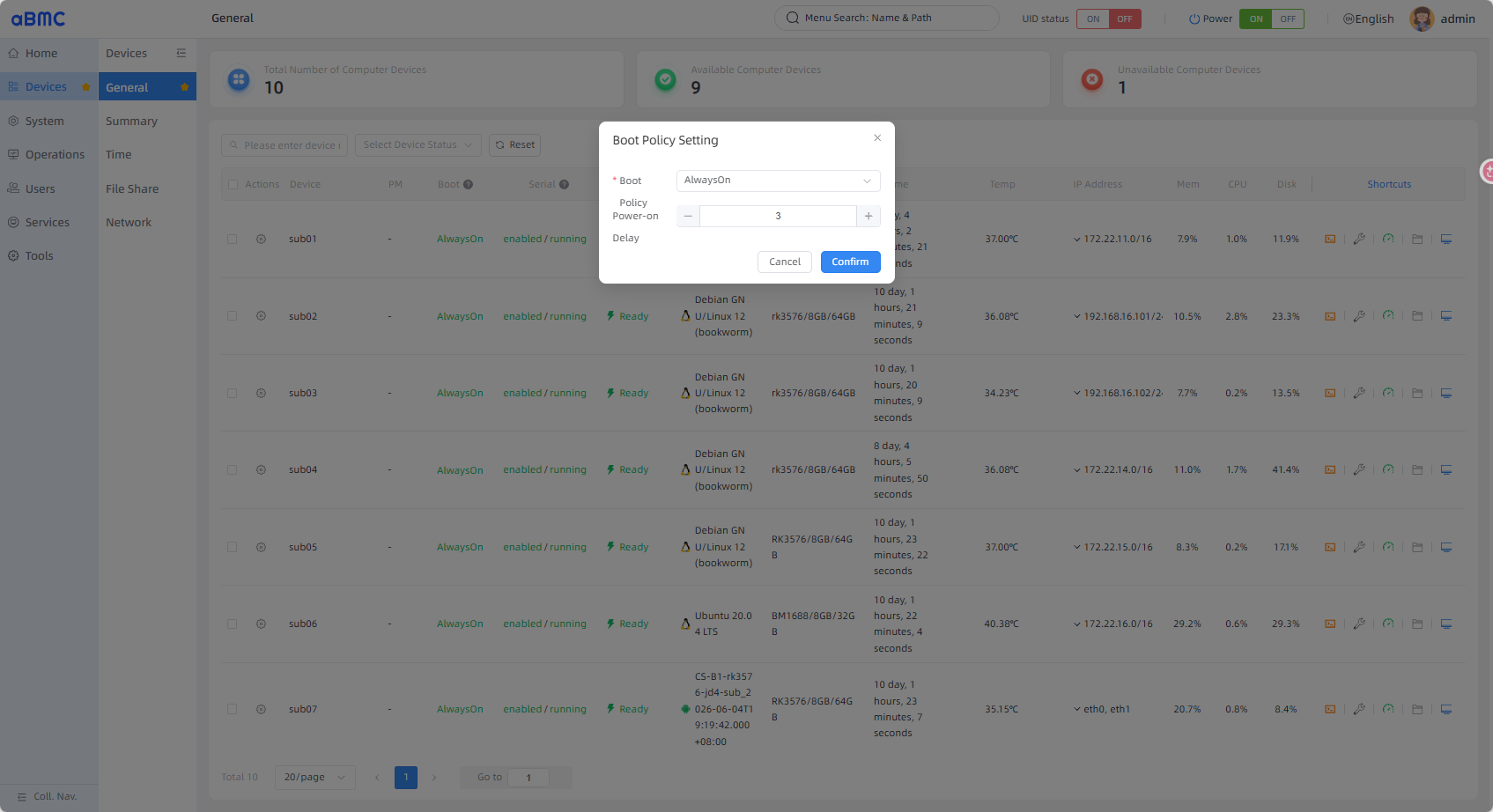Click the Boot column help icon
The width and height of the screenshot is (1493, 812).
(x=469, y=185)
